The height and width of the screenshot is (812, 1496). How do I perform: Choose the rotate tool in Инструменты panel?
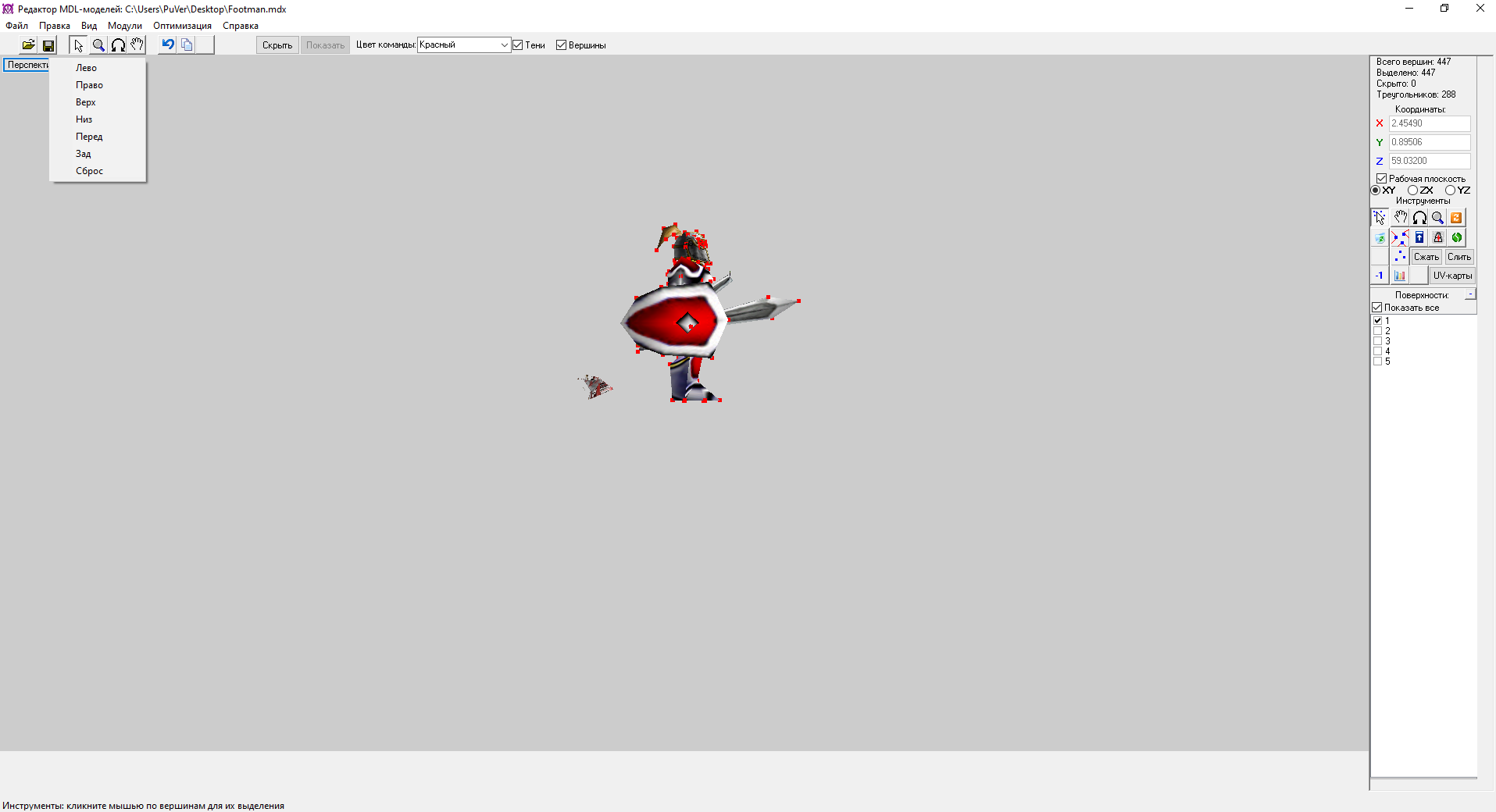(x=1419, y=218)
